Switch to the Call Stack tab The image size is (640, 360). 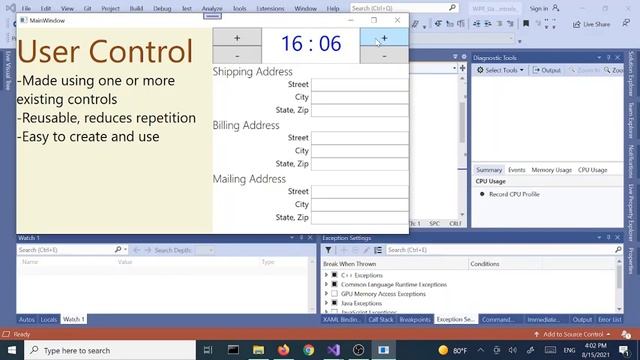coord(380,320)
